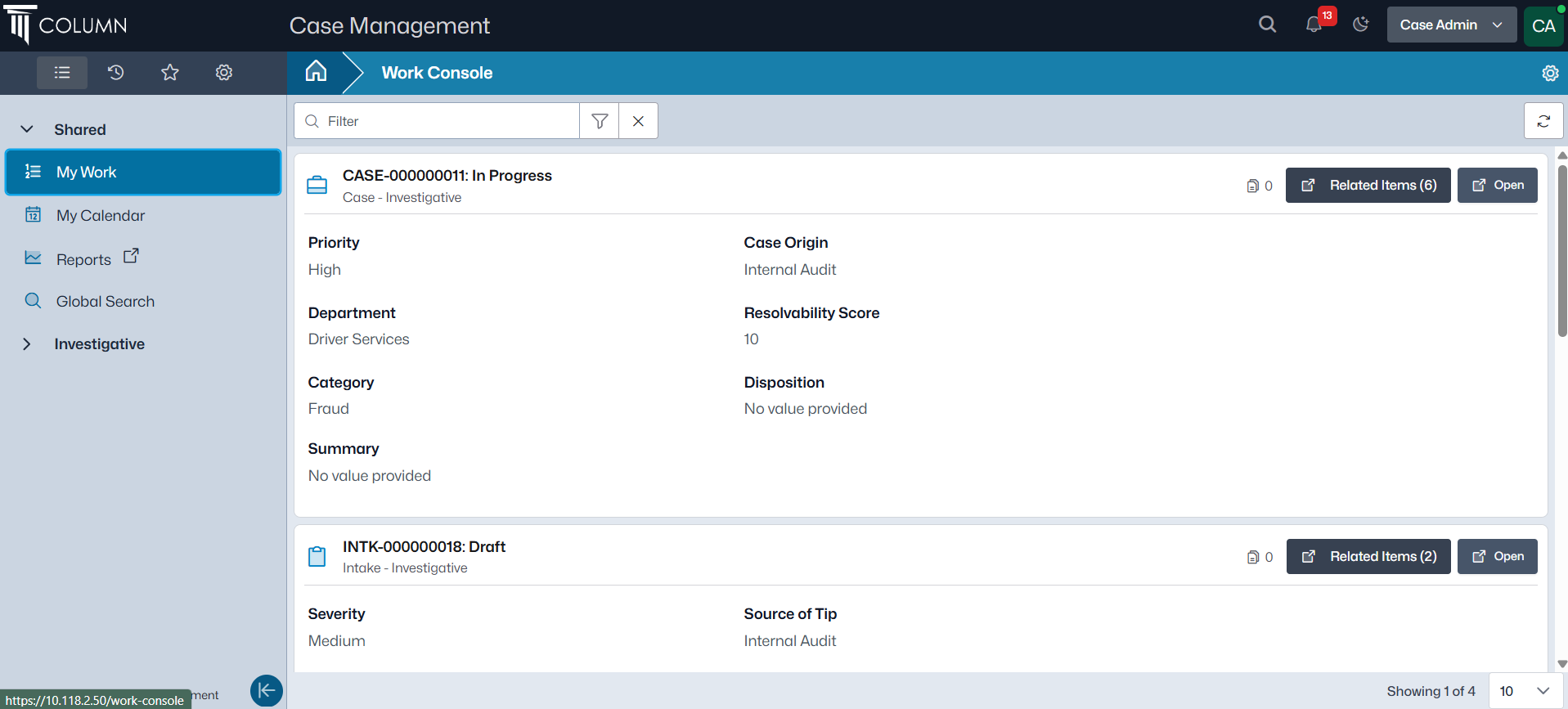The image size is (1568, 709).
Task: Click the search magnifier in top bar
Action: pos(1267,25)
